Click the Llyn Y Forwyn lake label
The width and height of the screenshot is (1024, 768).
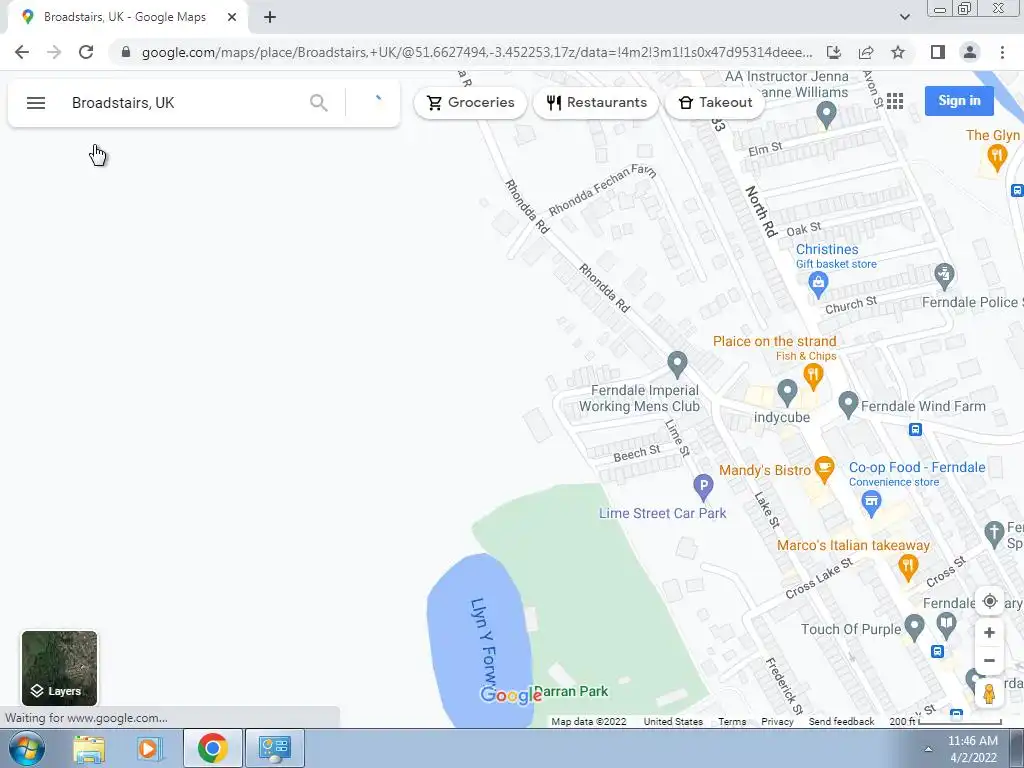click(x=485, y=643)
